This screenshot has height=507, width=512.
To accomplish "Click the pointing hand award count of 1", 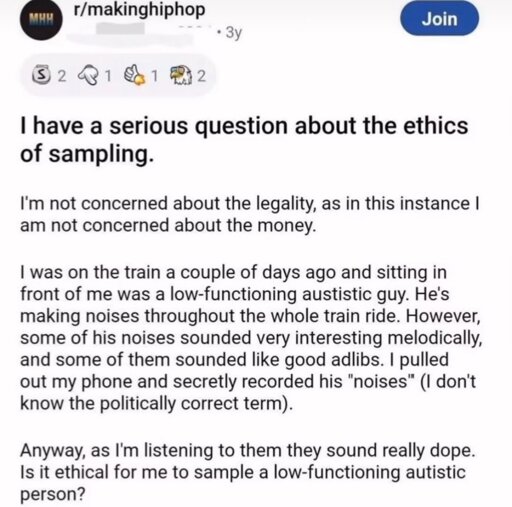I will [108, 76].
